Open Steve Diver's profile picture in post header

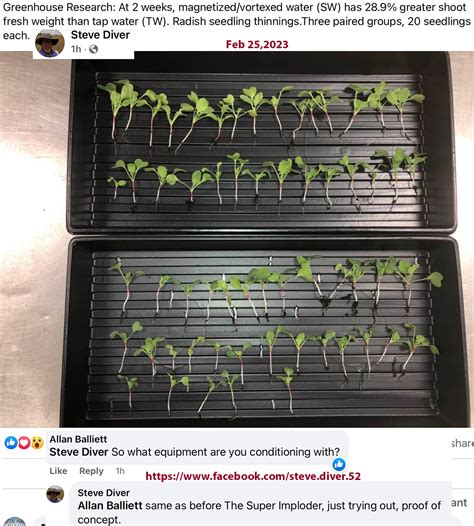tap(50, 43)
